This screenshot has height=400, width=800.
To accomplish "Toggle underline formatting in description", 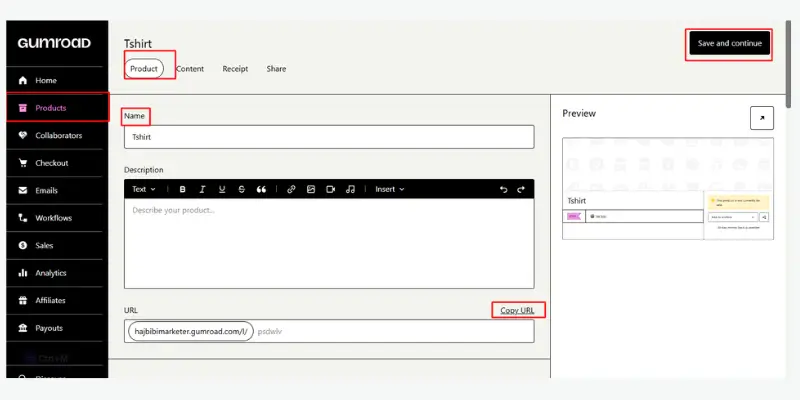I will point(222,189).
